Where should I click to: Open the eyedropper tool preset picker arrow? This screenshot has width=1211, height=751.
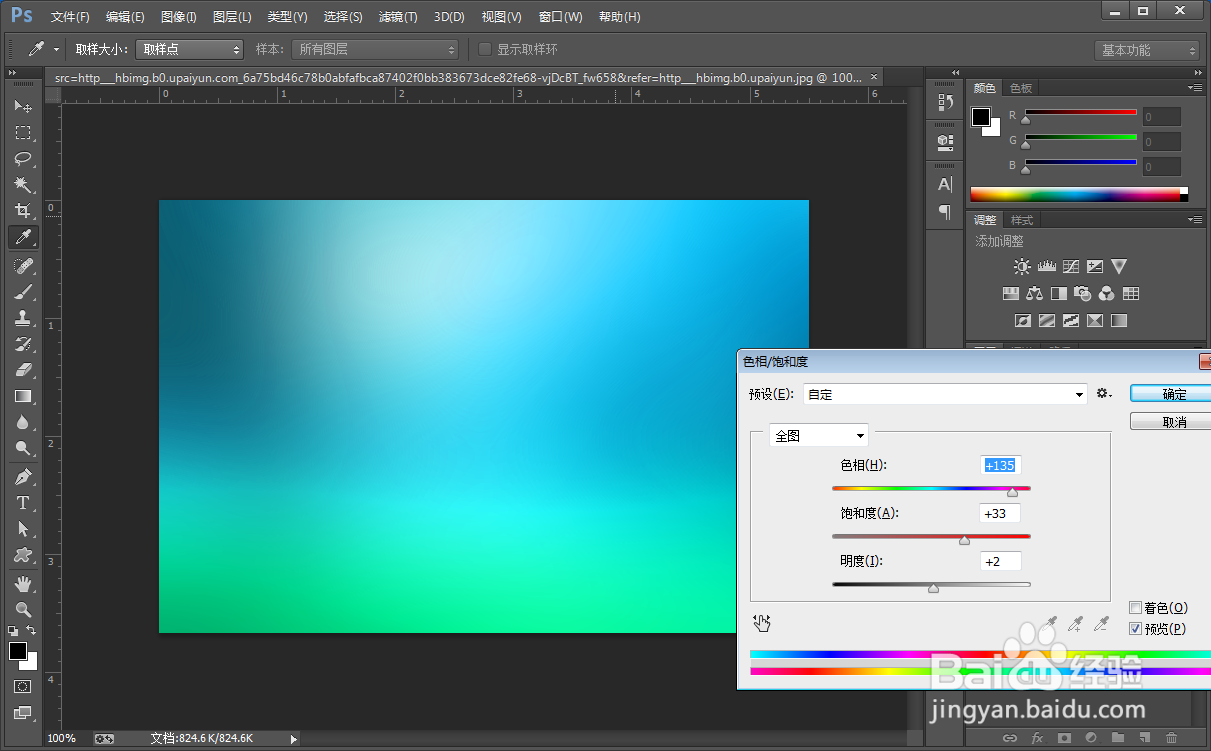(56, 49)
